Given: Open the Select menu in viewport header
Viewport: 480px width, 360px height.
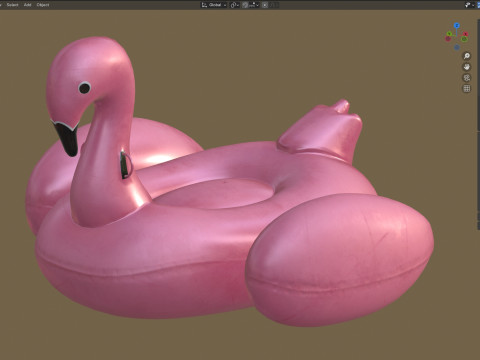Looking at the screenshot, I should [x=12, y=5].
